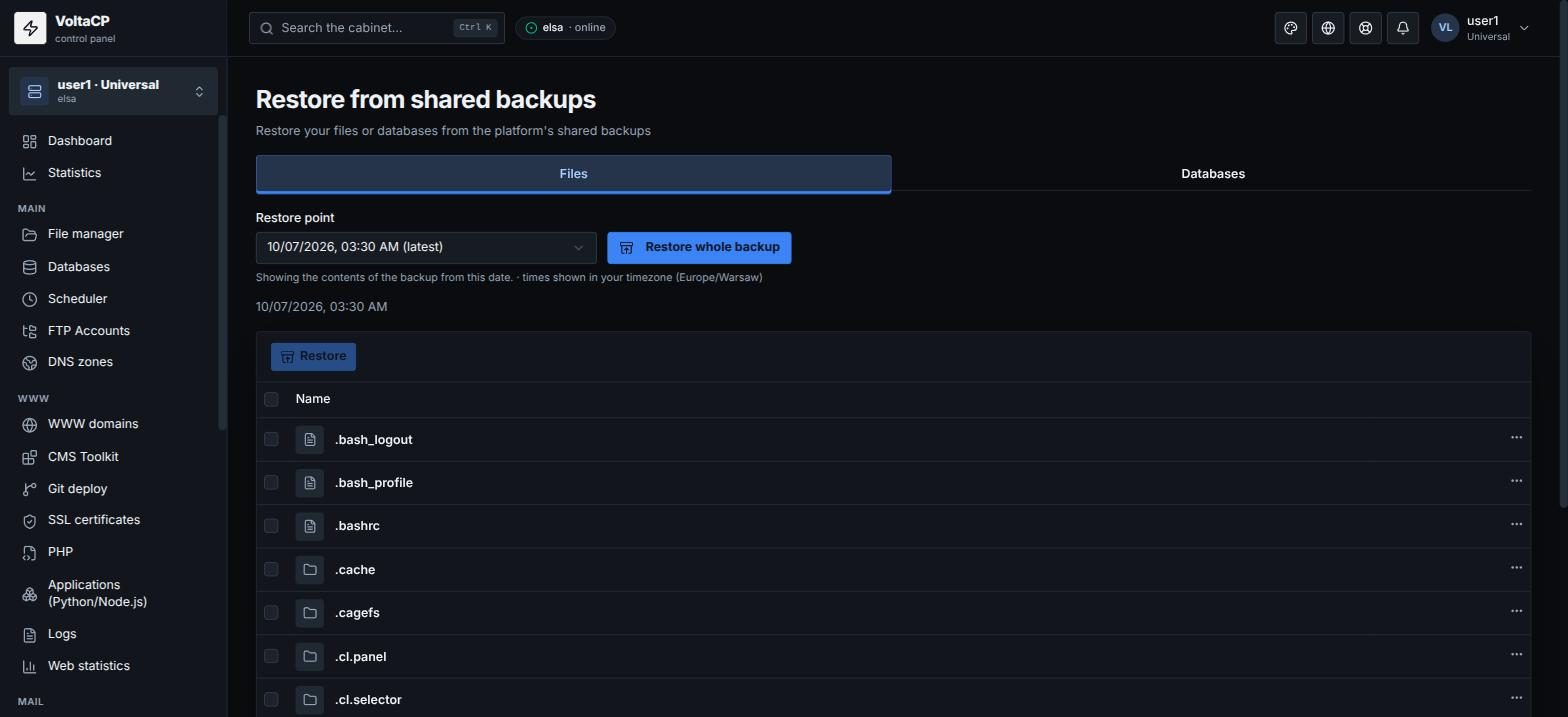Click the CMS Toolkit icon

click(30, 457)
